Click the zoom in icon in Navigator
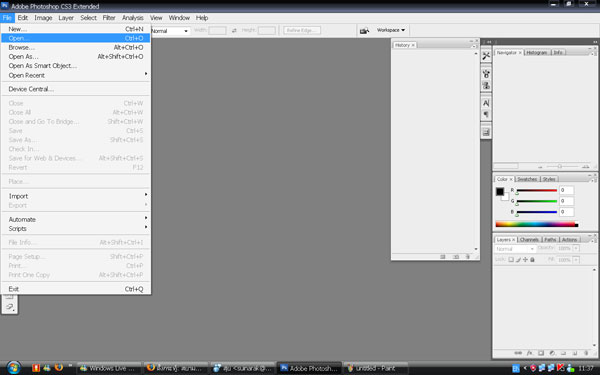The width and height of the screenshot is (600, 375). [x=585, y=167]
